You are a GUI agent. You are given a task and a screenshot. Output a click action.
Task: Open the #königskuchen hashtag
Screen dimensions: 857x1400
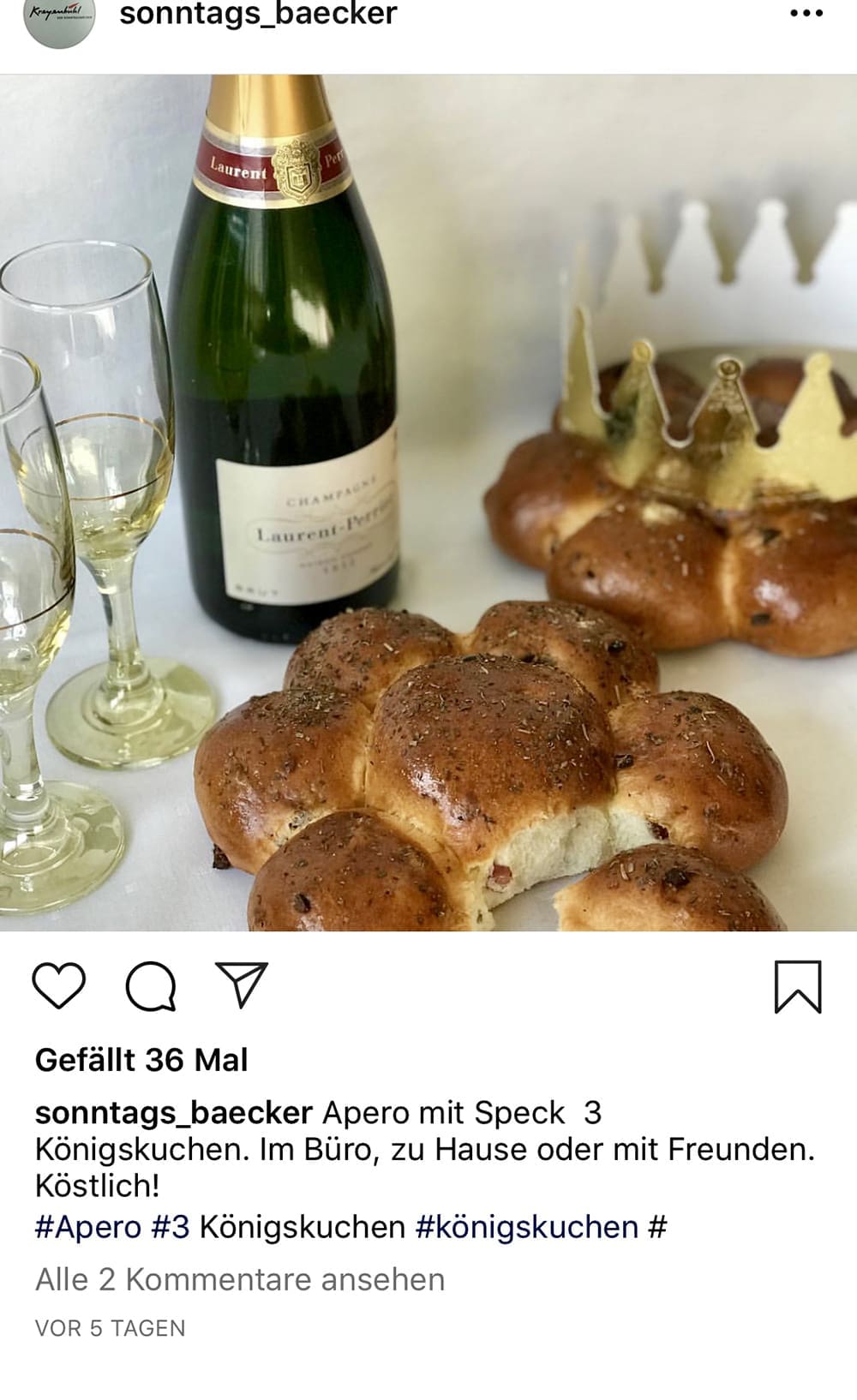coord(527,1228)
